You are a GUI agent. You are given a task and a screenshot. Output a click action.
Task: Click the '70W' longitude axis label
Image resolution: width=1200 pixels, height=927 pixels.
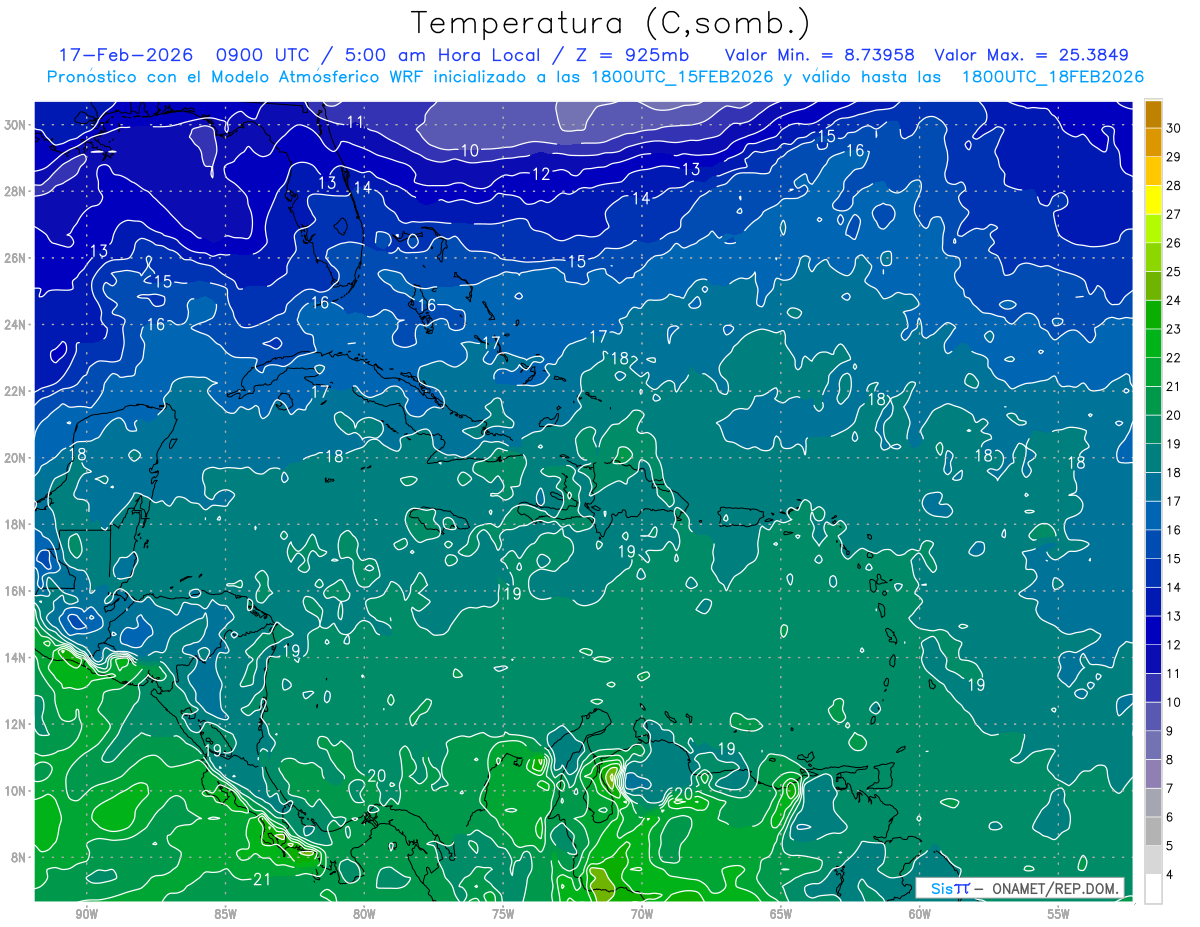coord(642,914)
